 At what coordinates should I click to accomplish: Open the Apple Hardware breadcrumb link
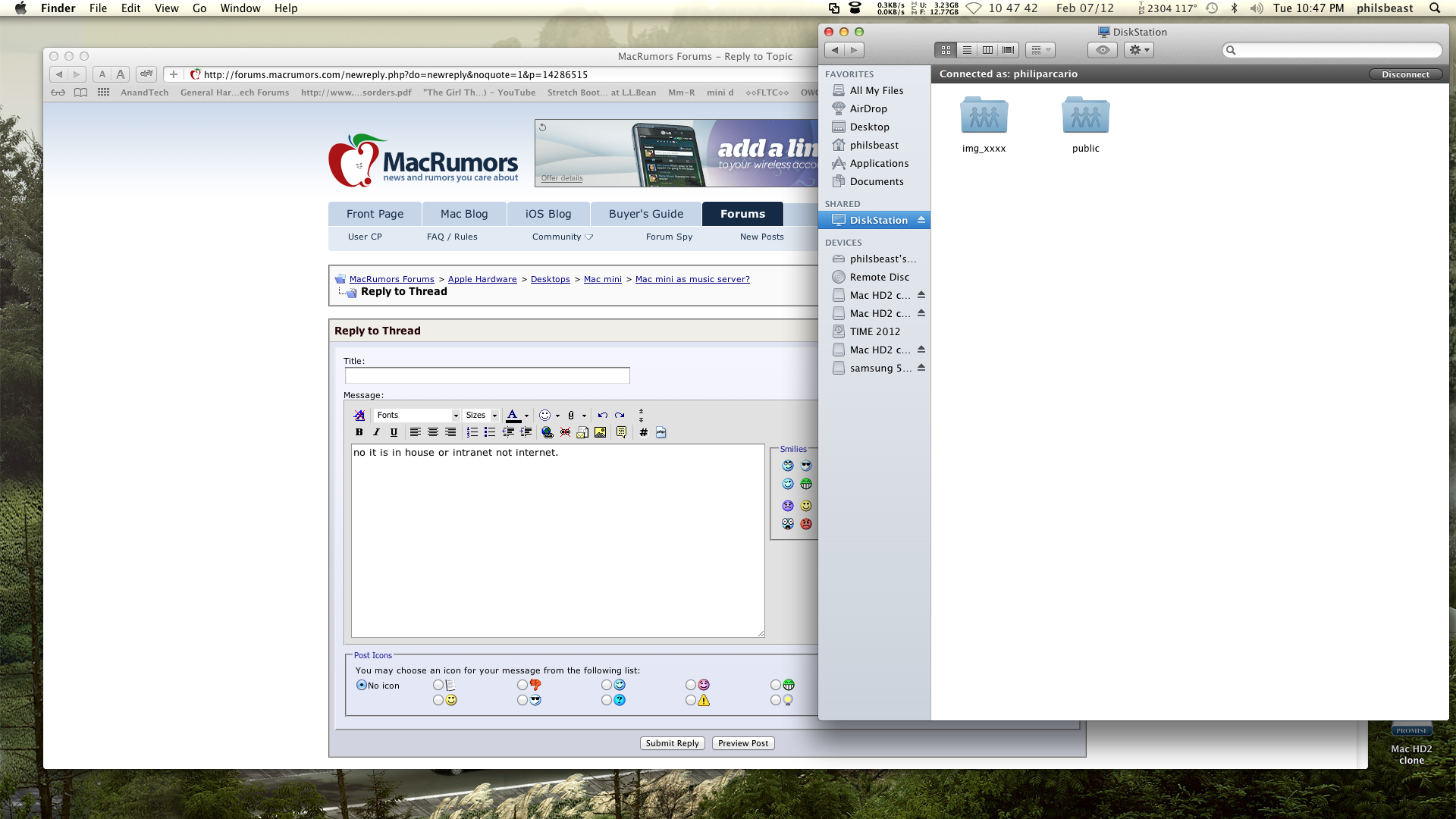pos(482,279)
